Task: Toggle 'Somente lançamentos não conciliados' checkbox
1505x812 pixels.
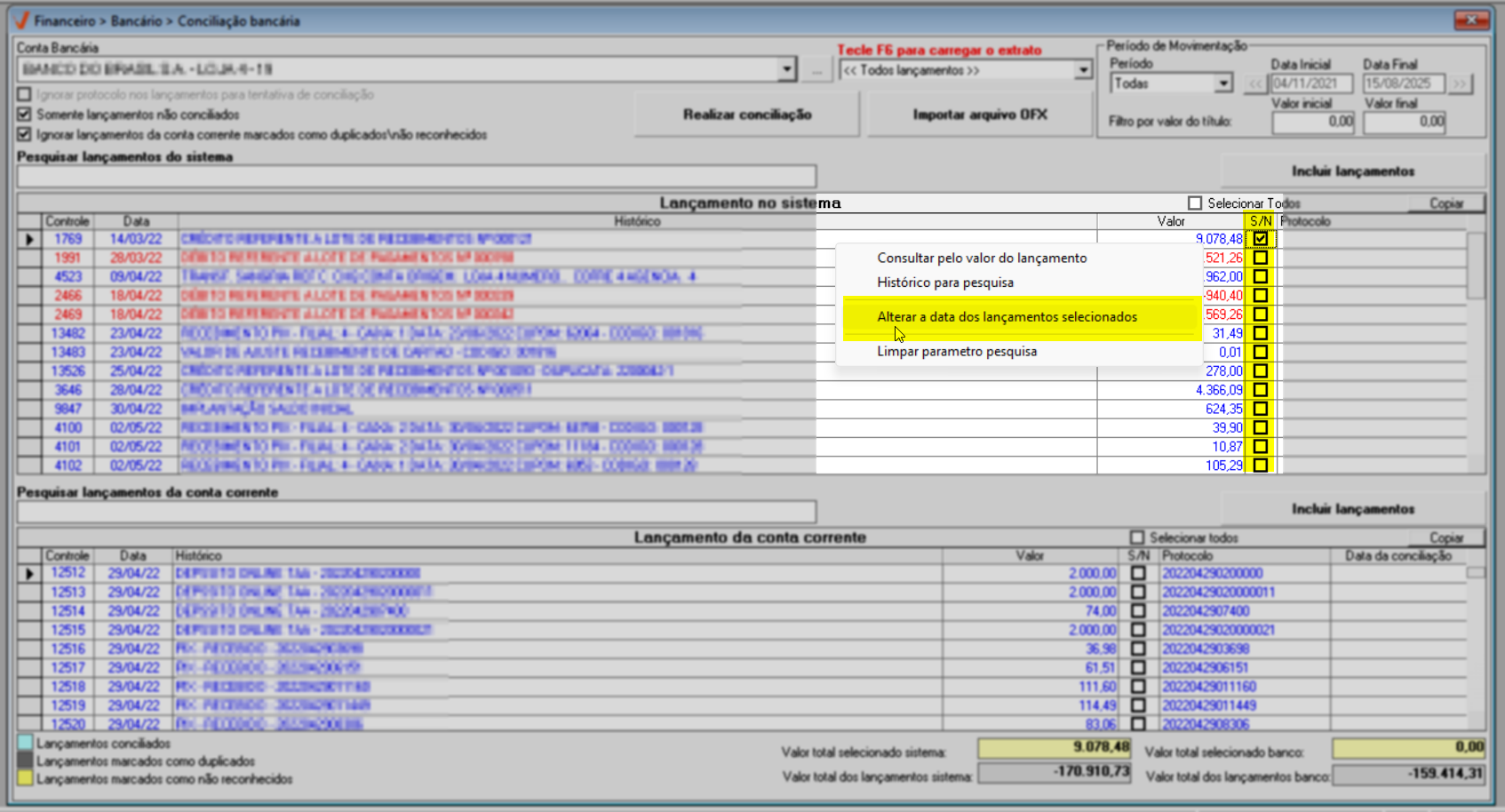Action: [24, 115]
